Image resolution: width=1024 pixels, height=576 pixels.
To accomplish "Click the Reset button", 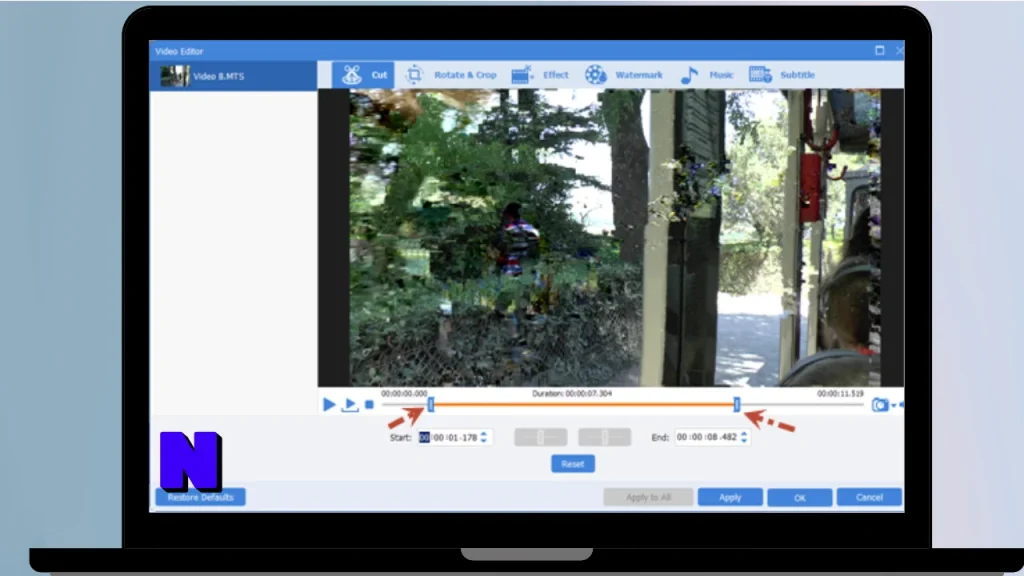I will click(573, 464).
